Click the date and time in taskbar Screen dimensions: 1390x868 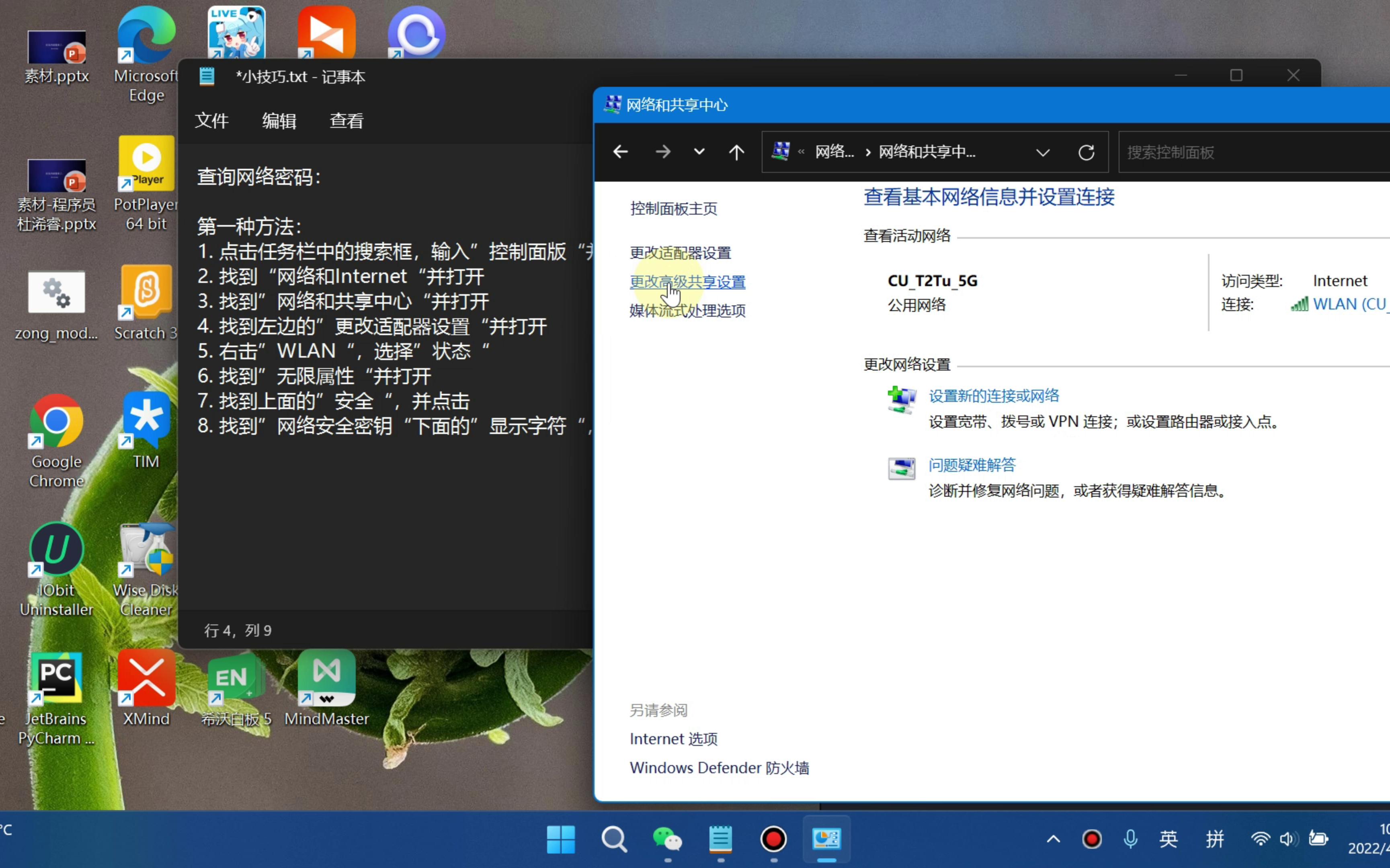tap(1369, 839)
